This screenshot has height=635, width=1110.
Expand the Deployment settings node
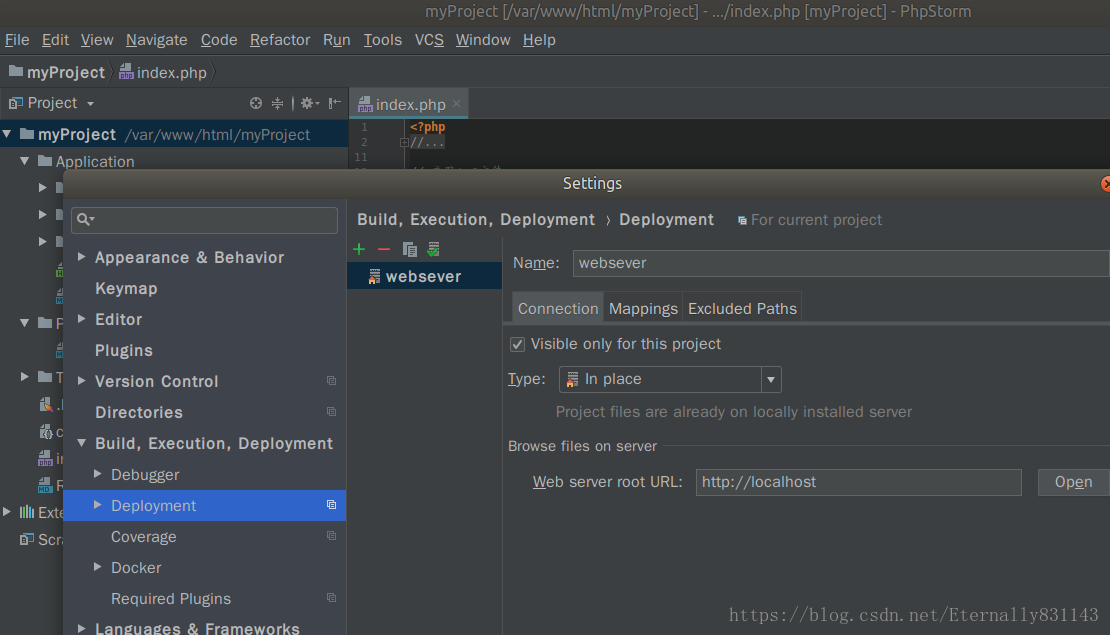pos(98,505)
